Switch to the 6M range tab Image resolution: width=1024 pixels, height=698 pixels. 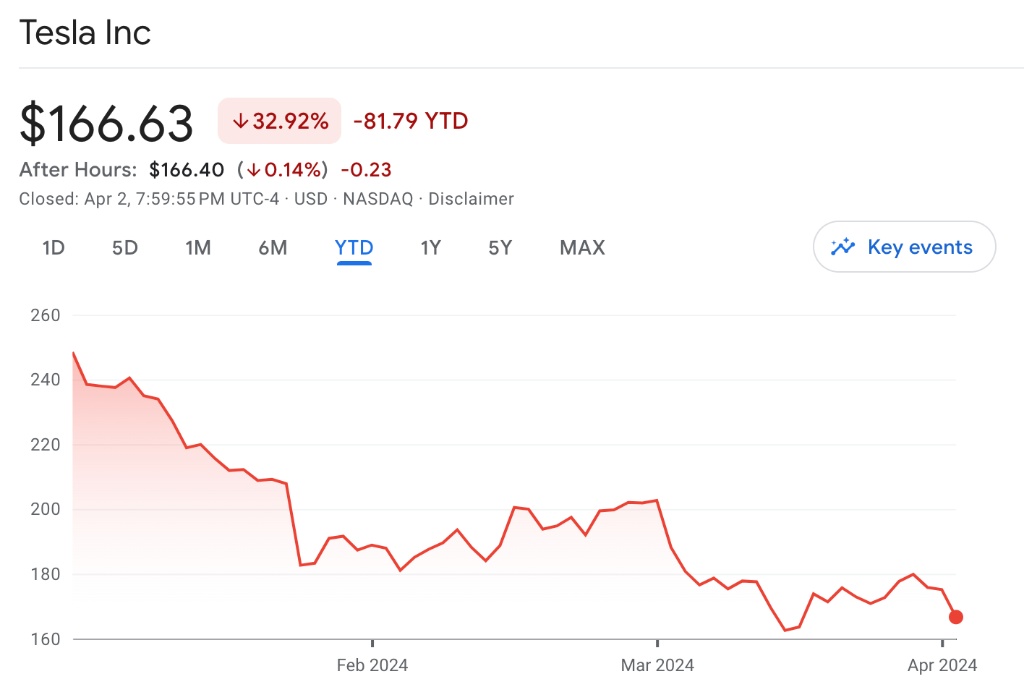tap(272, 247)
